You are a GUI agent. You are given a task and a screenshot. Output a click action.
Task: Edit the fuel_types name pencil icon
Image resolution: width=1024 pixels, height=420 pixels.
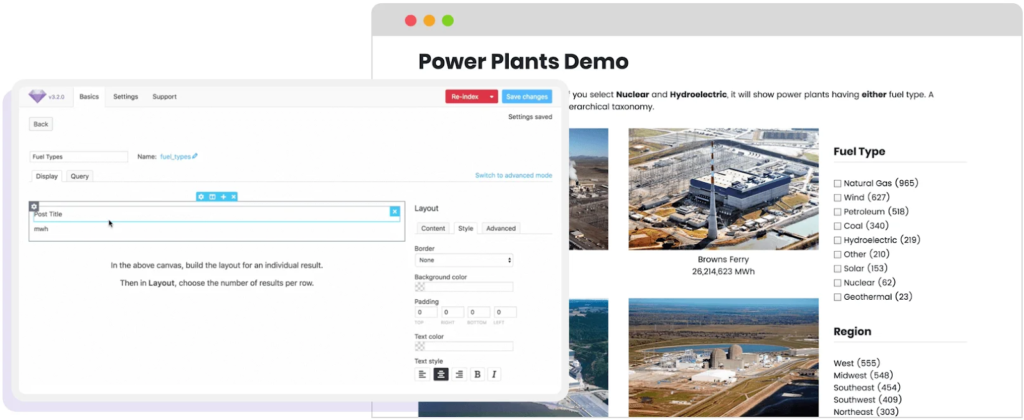pos(195,156)
